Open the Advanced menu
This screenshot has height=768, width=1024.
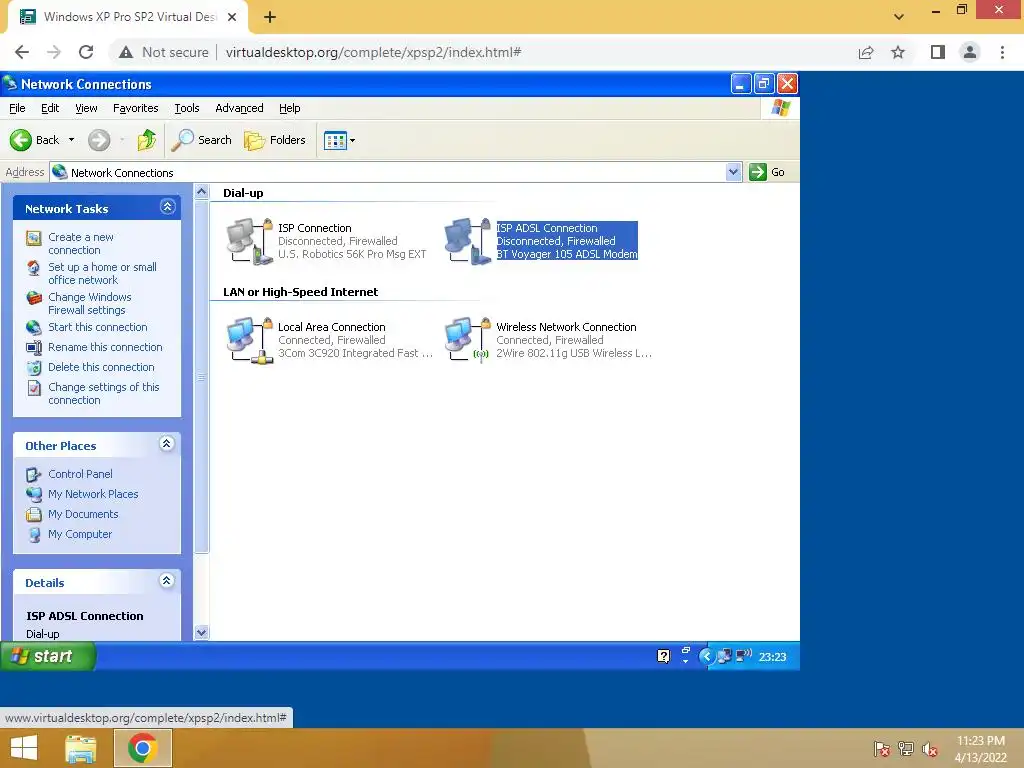(x=239, y=108)
